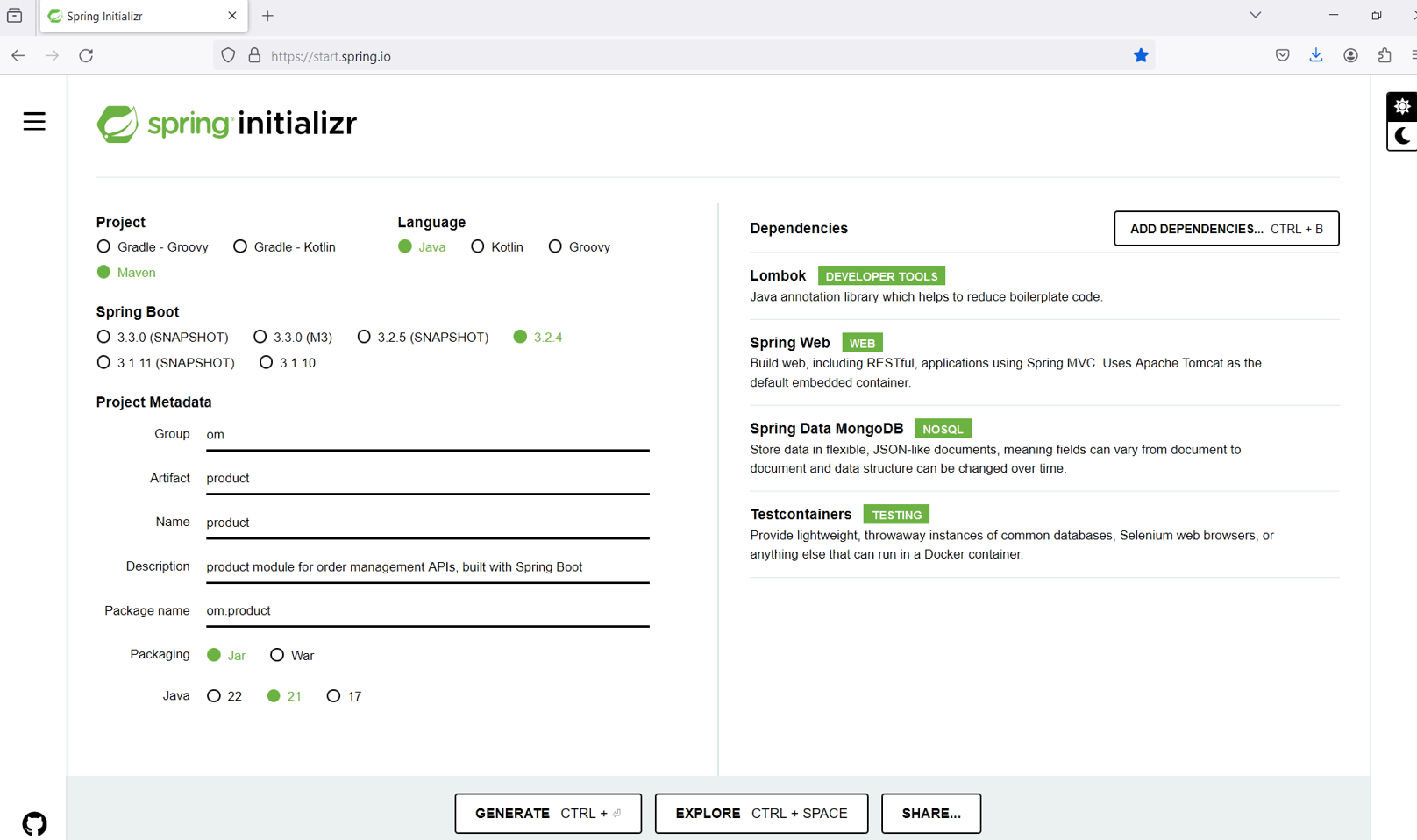1417x840 pixels.
Task: Click the Spring Initializr logo
Action: [x=227, y=124]
